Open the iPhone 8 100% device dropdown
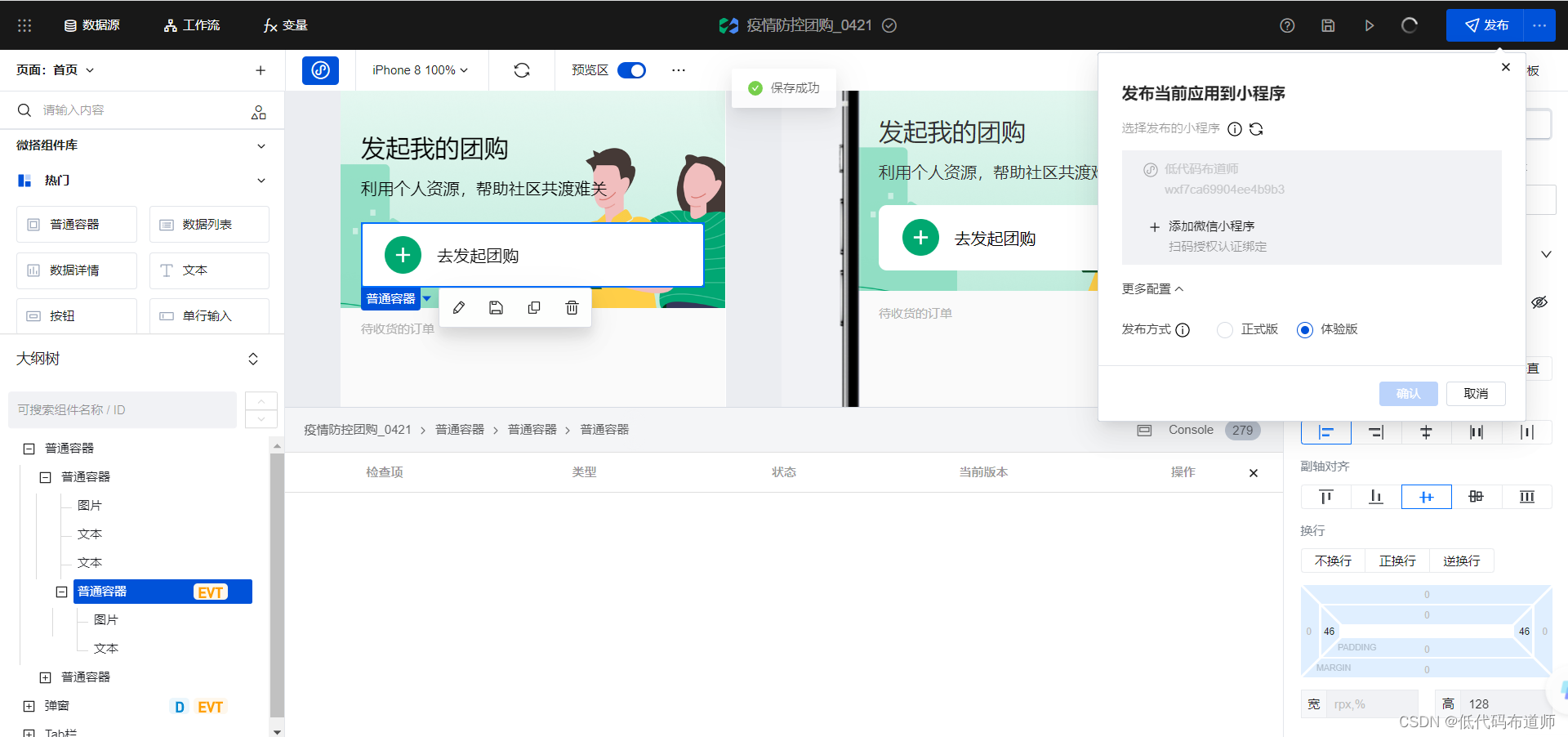Image resolution: width=1568 pixels, height=737 pixels. point(421,70)
